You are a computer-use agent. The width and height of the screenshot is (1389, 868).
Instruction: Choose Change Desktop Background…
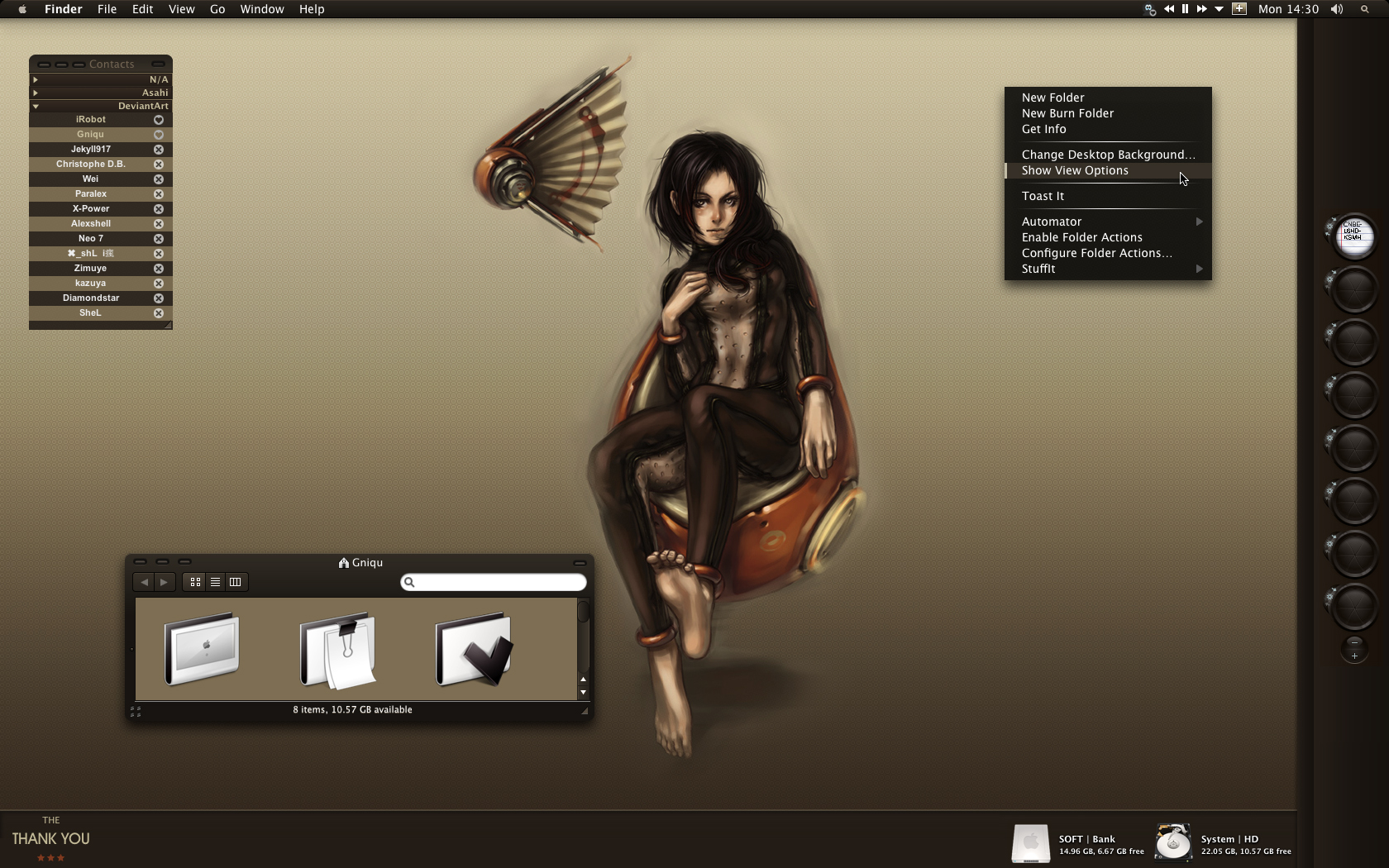[1108, 155]
